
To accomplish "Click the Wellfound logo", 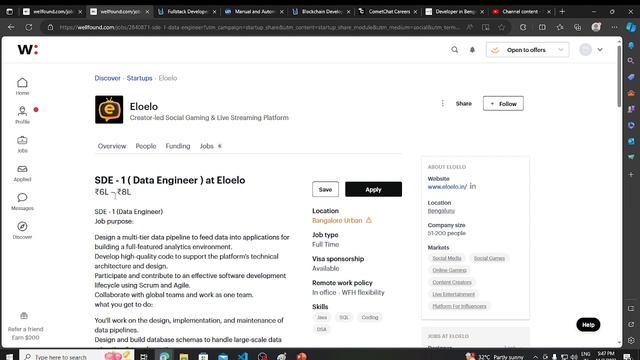I will [27, 50].
